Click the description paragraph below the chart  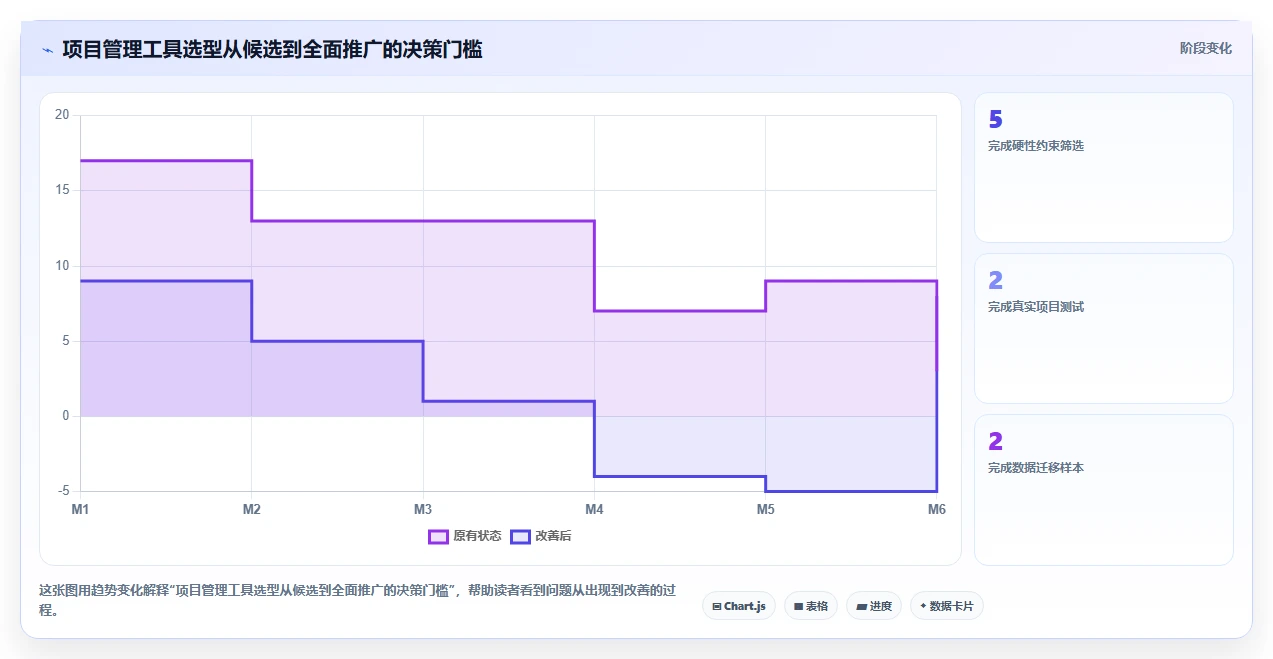coord(360,600)
